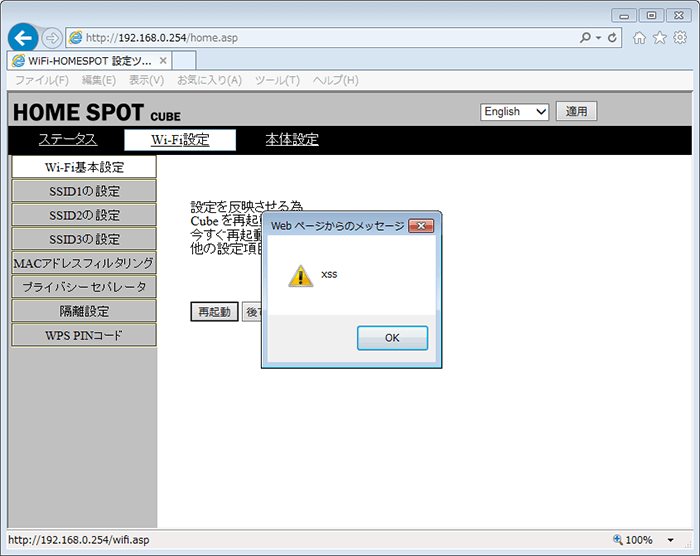Open the ツール(T) menu
Image resolution: width=700 pixels, height=556 pixels.
(x=277, y=80)
